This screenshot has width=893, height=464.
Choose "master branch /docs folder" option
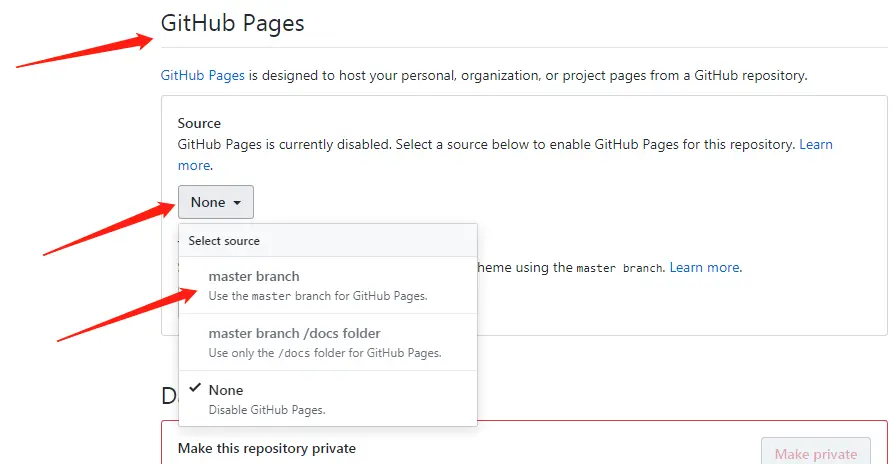pyautogui.click(x=294, y=333)
